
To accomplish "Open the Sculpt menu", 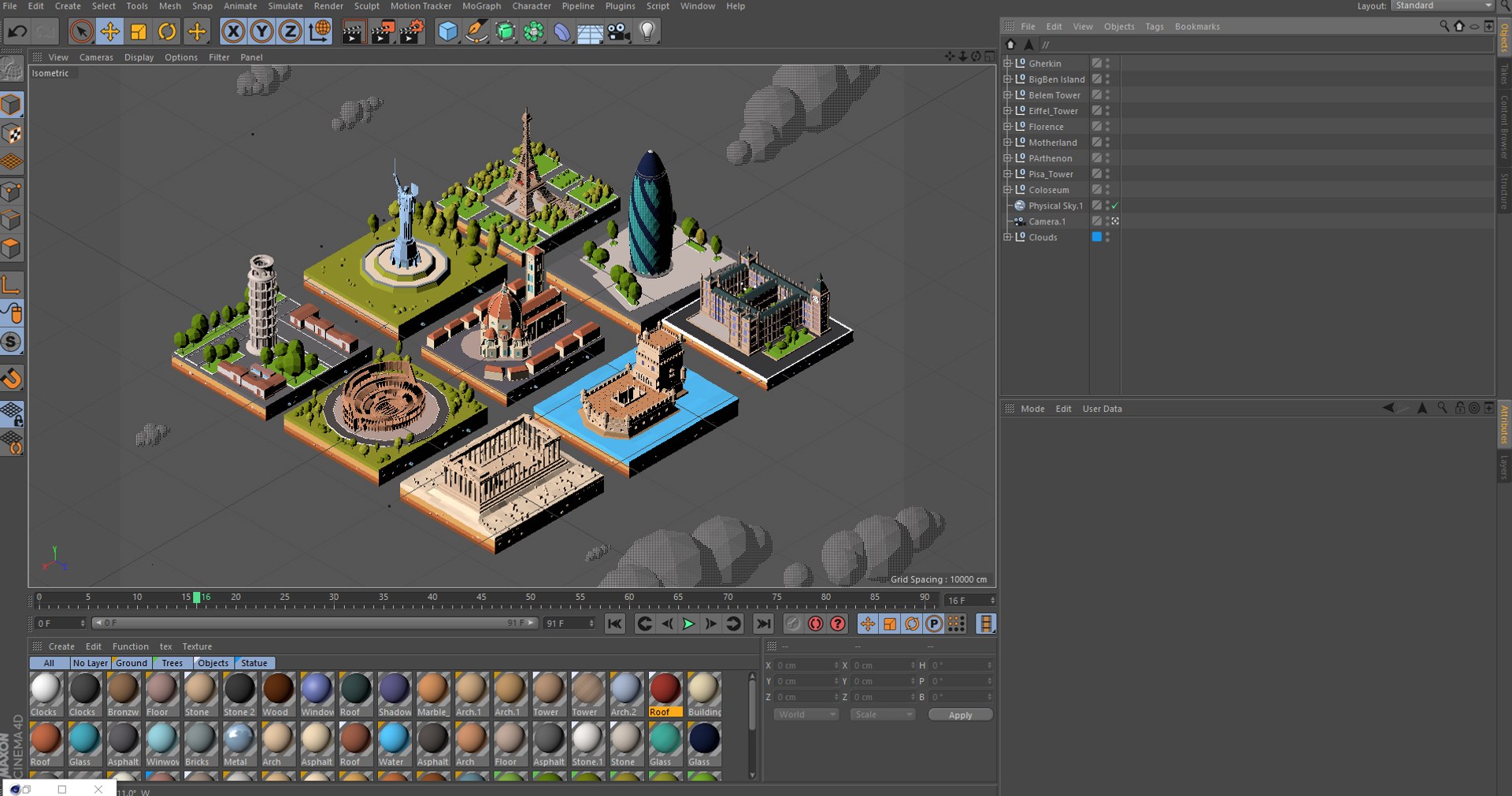I will 366,6.
